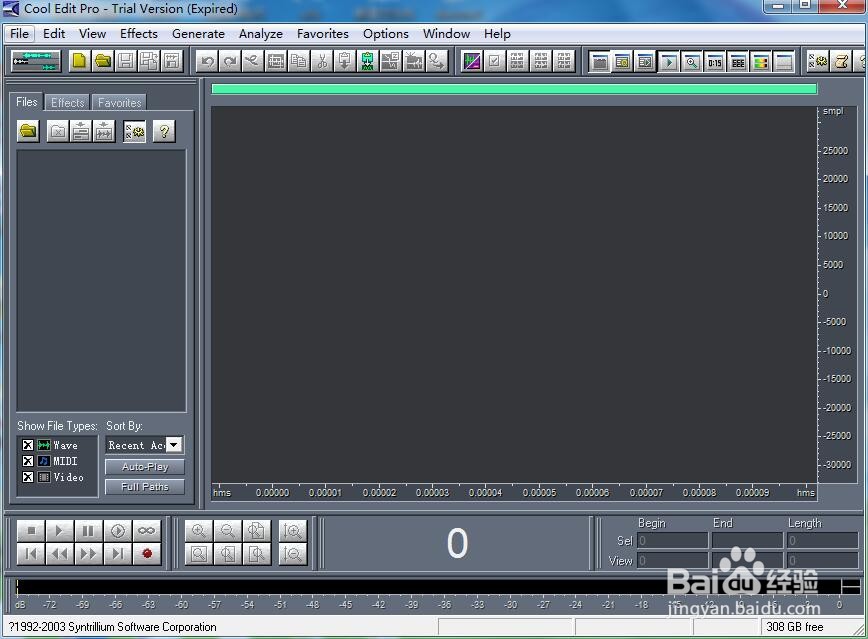Screen dimensions: 868x639
Task: Click the Stop transport button
Action: tap(31, 530)
